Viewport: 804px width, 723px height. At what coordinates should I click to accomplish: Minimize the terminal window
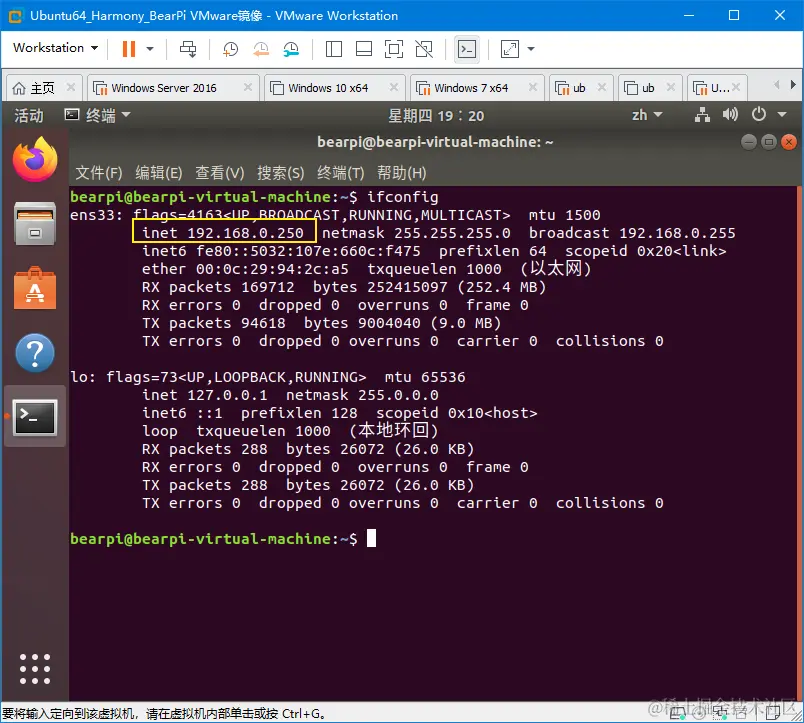tap(749, 142)
